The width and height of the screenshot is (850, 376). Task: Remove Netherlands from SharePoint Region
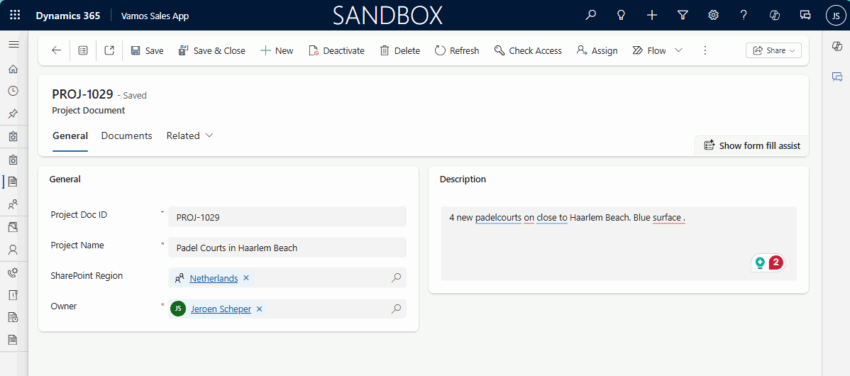246,278
